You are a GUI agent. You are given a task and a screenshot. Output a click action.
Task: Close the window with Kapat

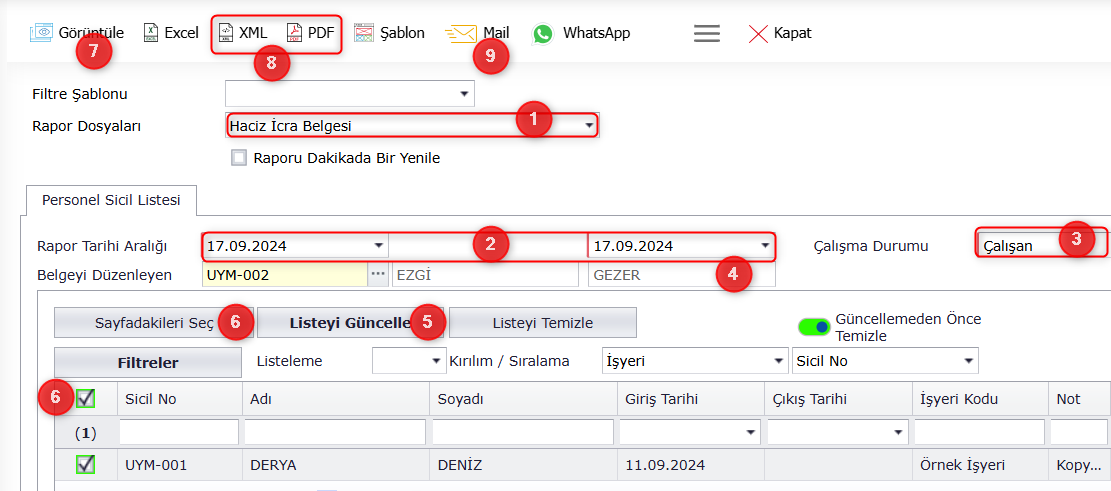pos(779,33)
